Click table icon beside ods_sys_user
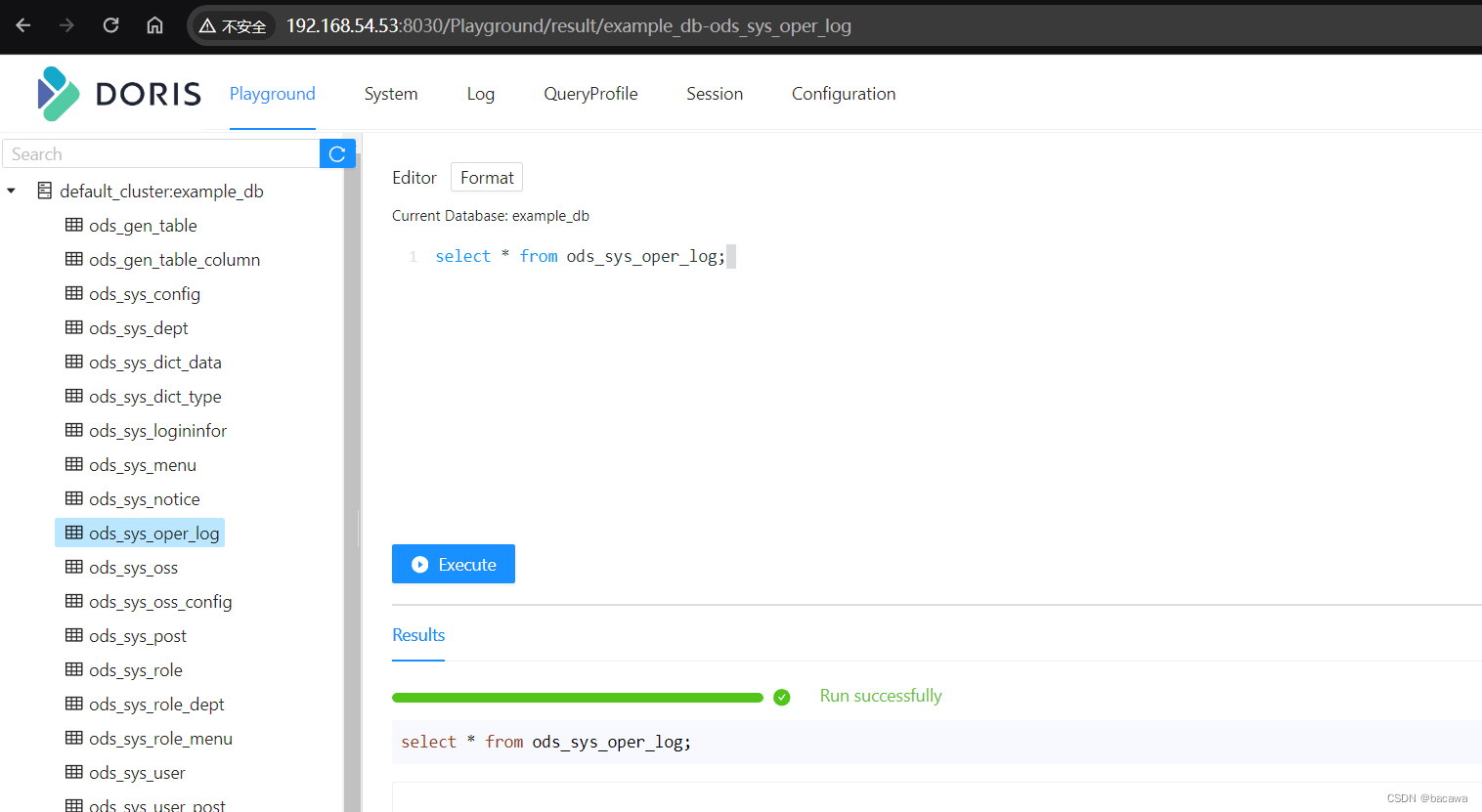1482x812 pixels. tap(74, 772)
